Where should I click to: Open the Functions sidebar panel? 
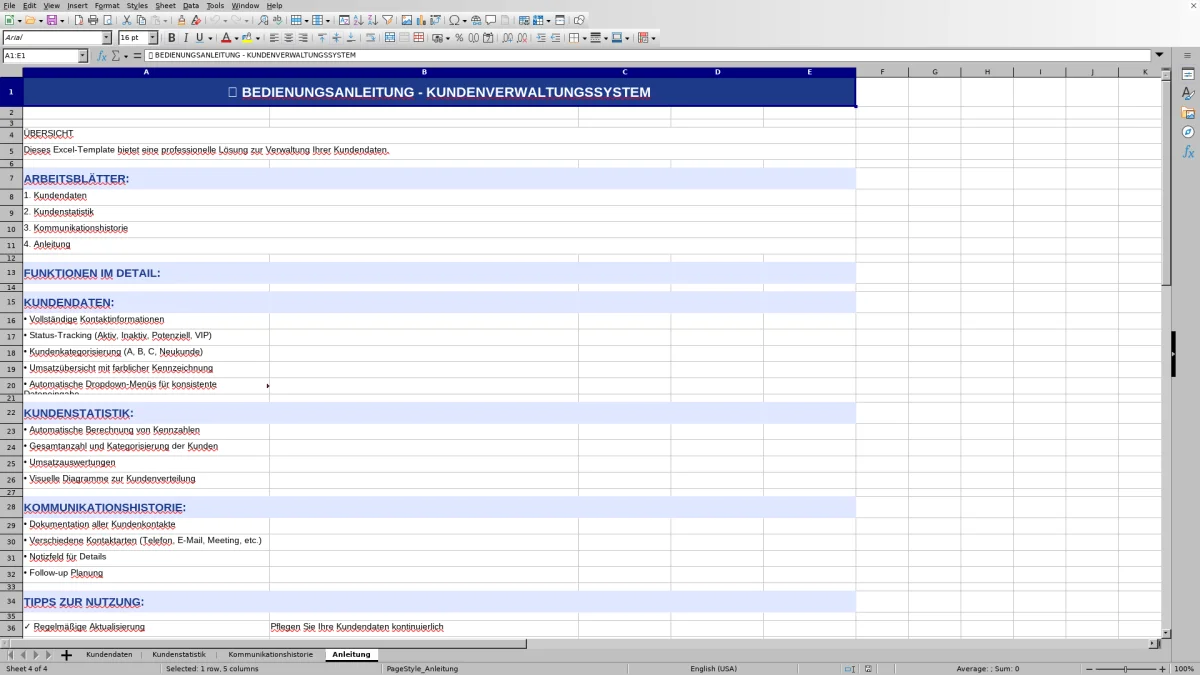(x=1188, y=152)
